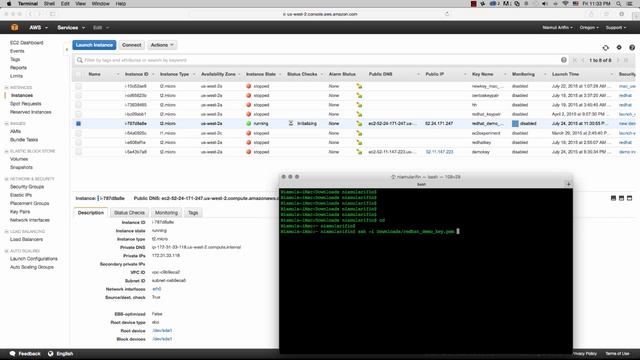Switch to the Status Checks tab
This screenshot has height=360, width=640.
coord(129,213)
